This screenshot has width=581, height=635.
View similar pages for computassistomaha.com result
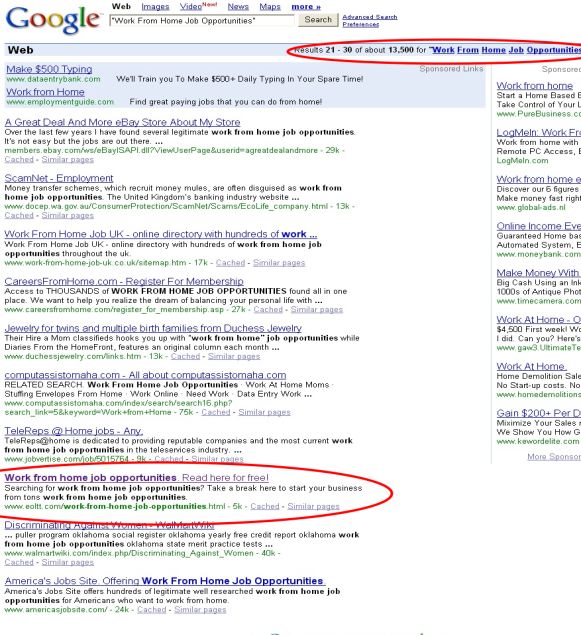click(264, 412)
